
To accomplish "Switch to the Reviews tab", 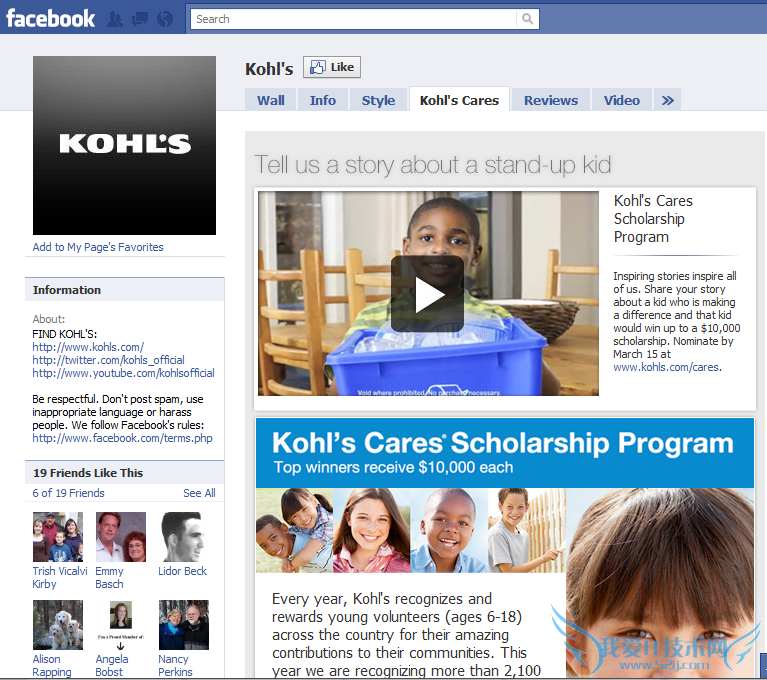I will click(x=551, y=100).
